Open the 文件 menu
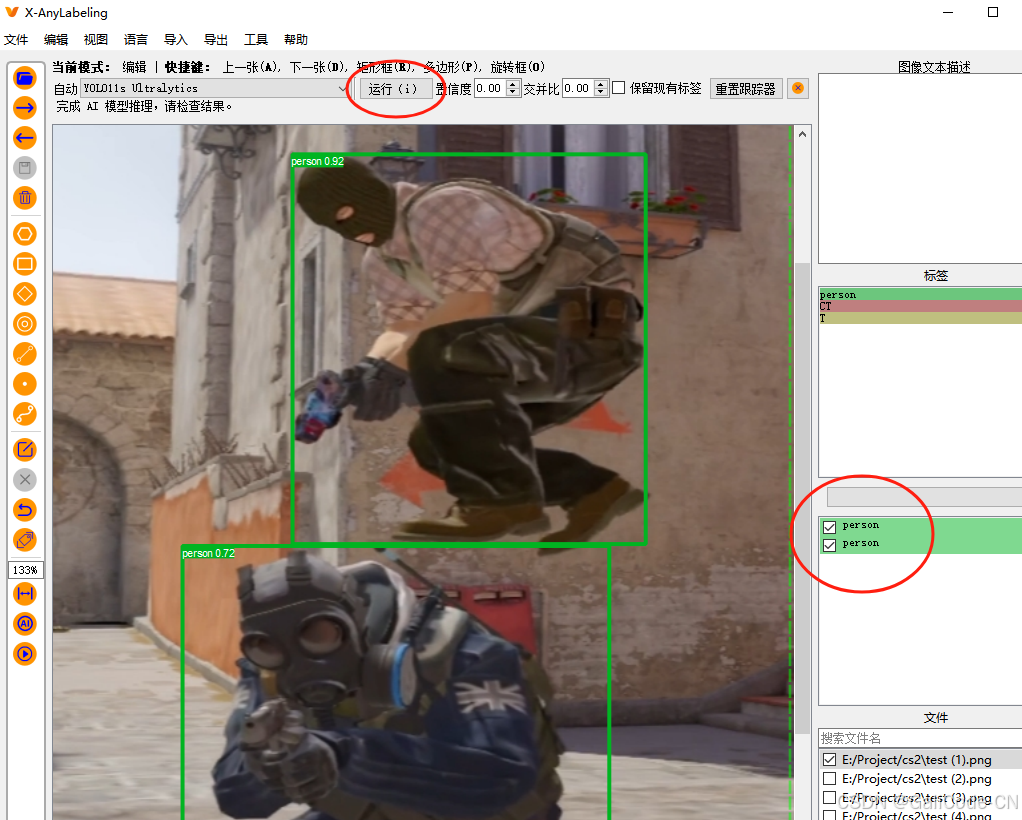 16,40
